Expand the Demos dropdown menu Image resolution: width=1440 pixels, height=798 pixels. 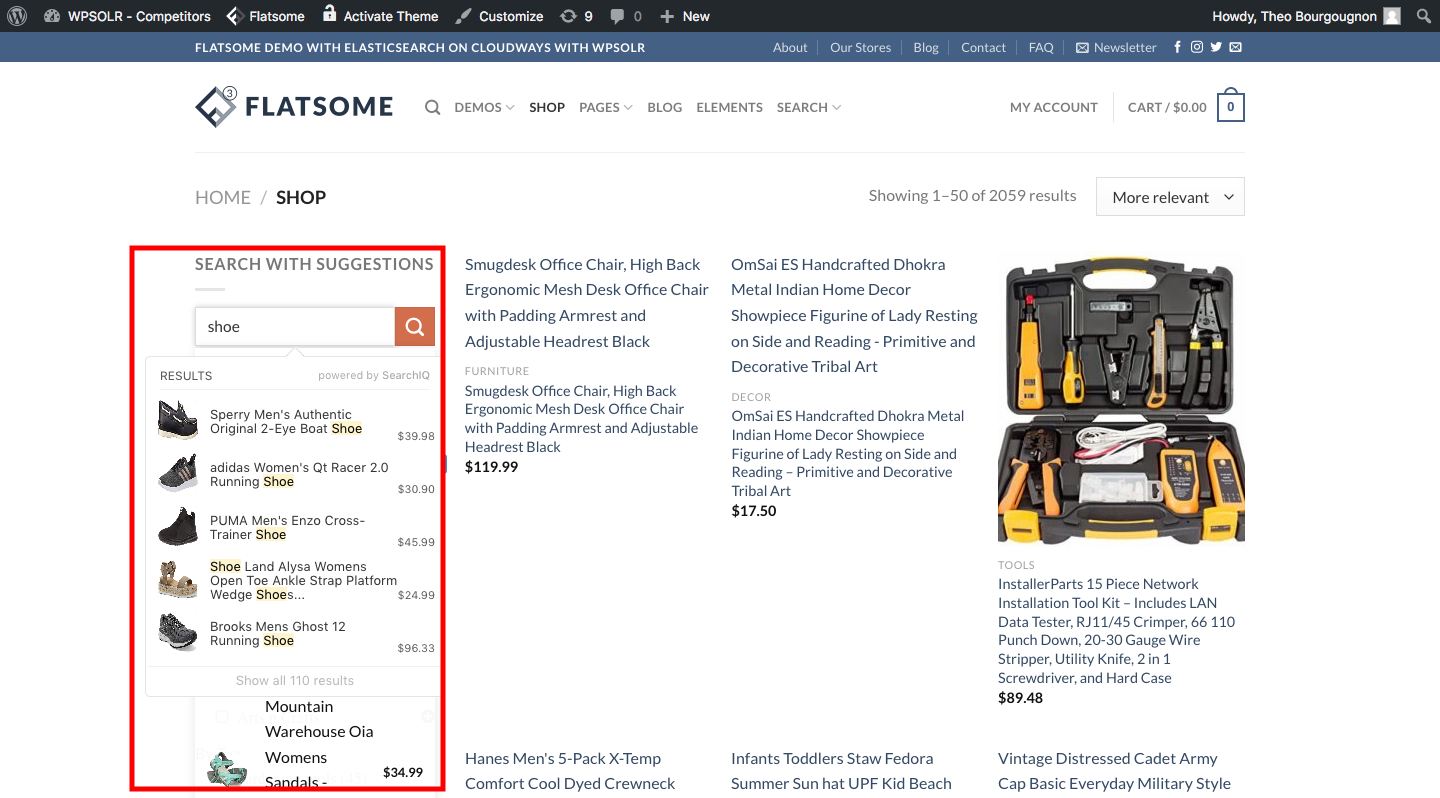pos(484,107)
